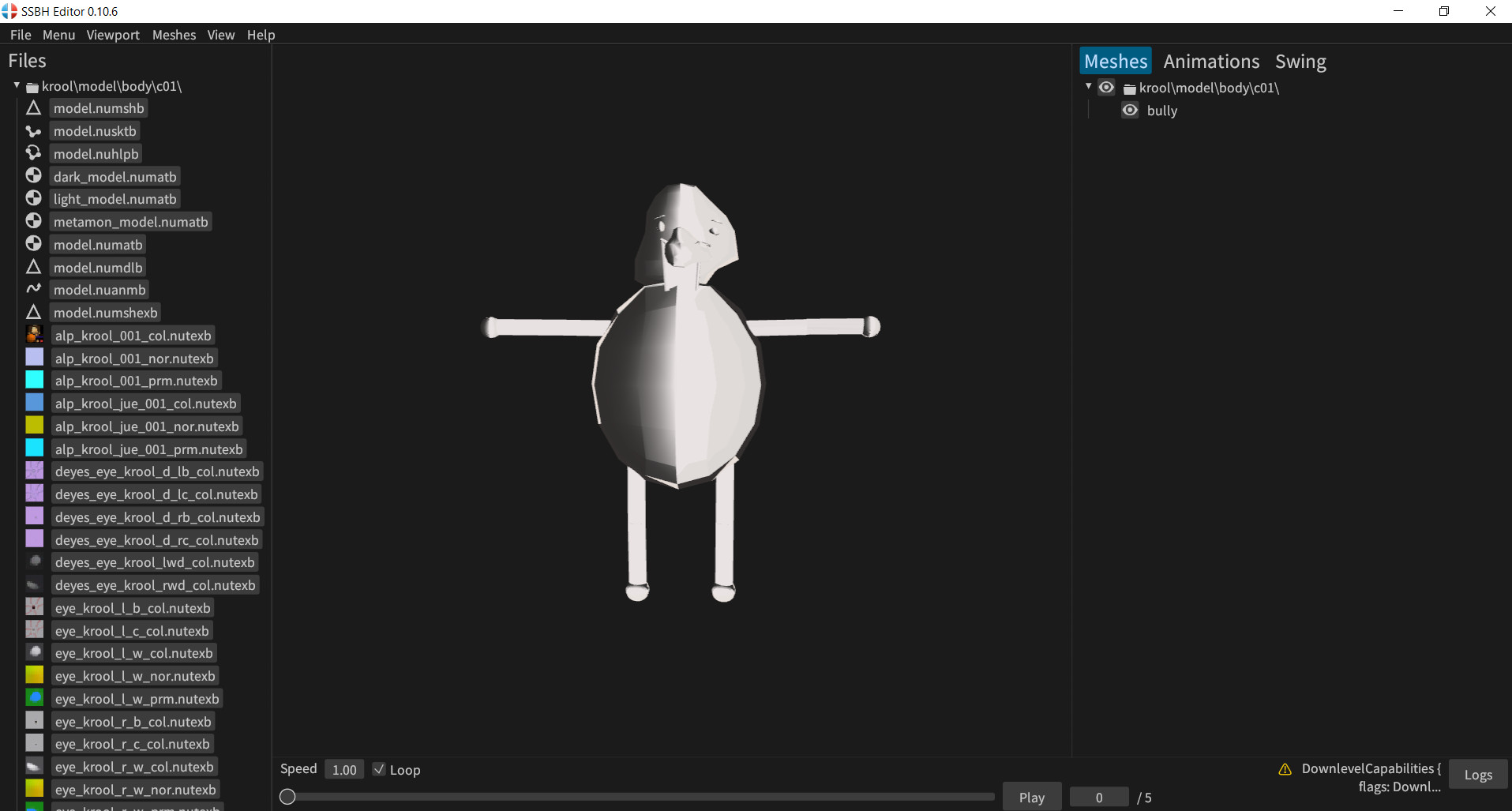Switch to the Swing tab
Image resolution: width=1512 pixels, height=811 pixels.
(x=1300, y=62)
